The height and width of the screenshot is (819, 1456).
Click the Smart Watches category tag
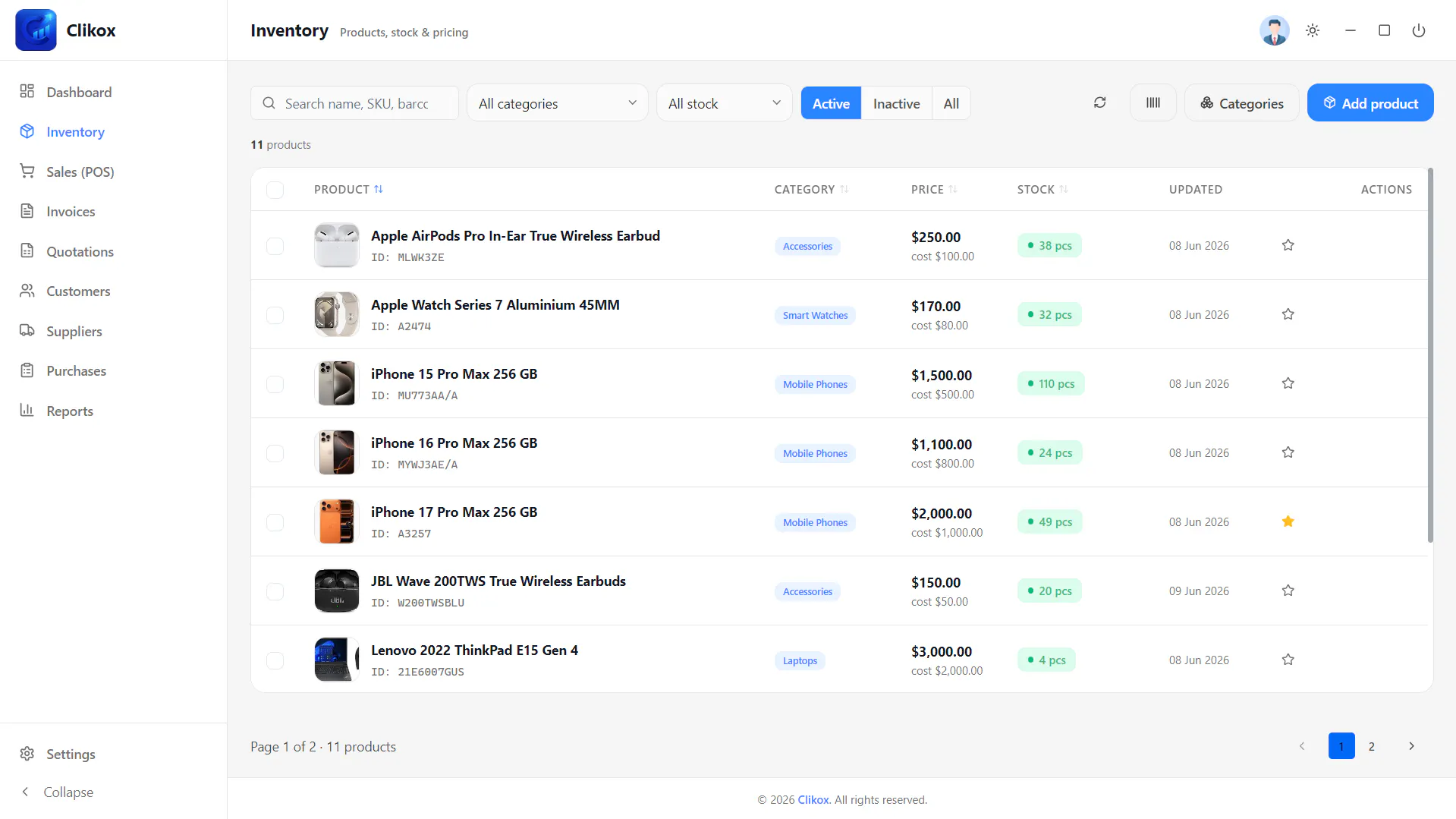point(816,315)
